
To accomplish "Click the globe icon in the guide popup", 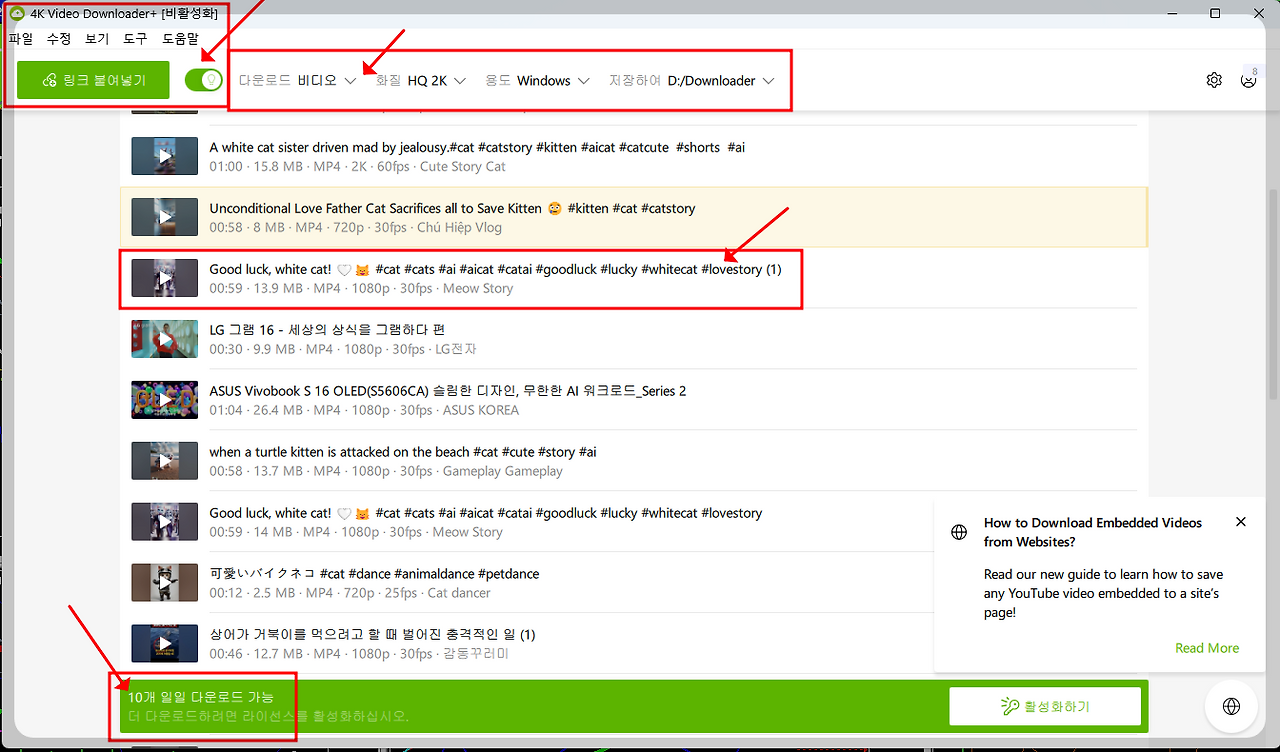I will coord(959,532).
